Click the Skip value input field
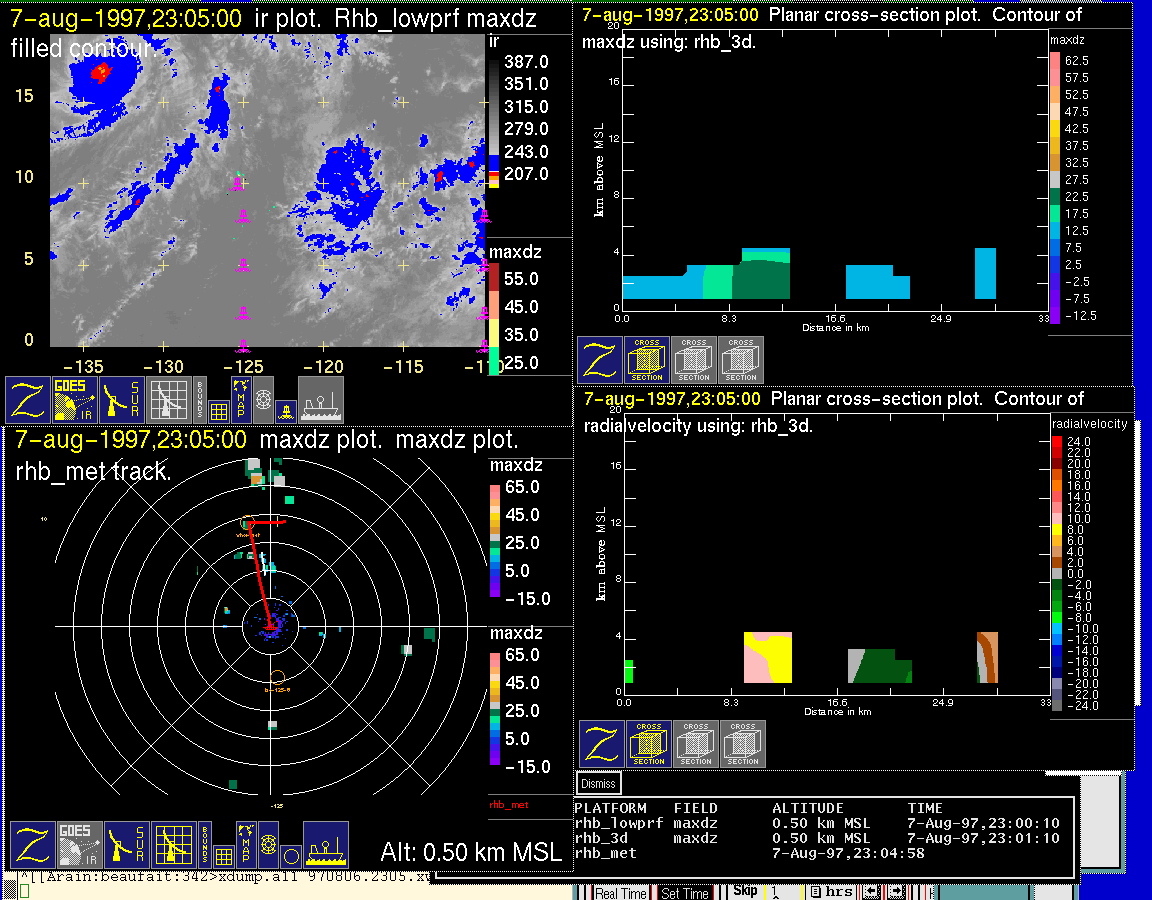The width and height of the screenshot is (1152, 900). click(x=782, y=891)
